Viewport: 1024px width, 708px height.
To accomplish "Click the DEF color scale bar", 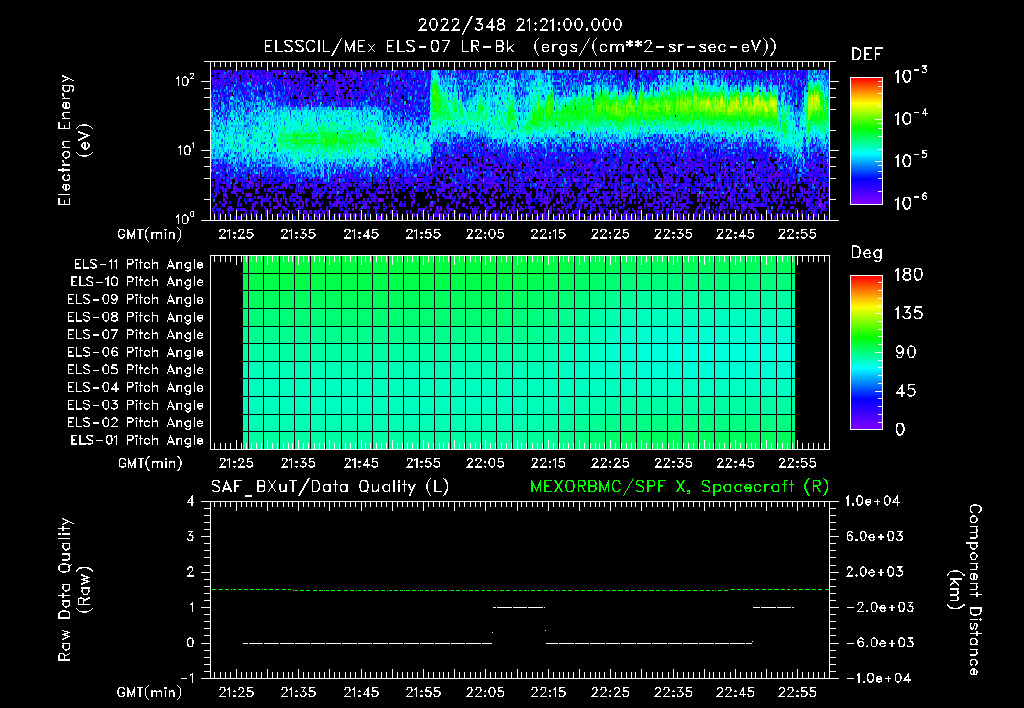I will 866,140.
